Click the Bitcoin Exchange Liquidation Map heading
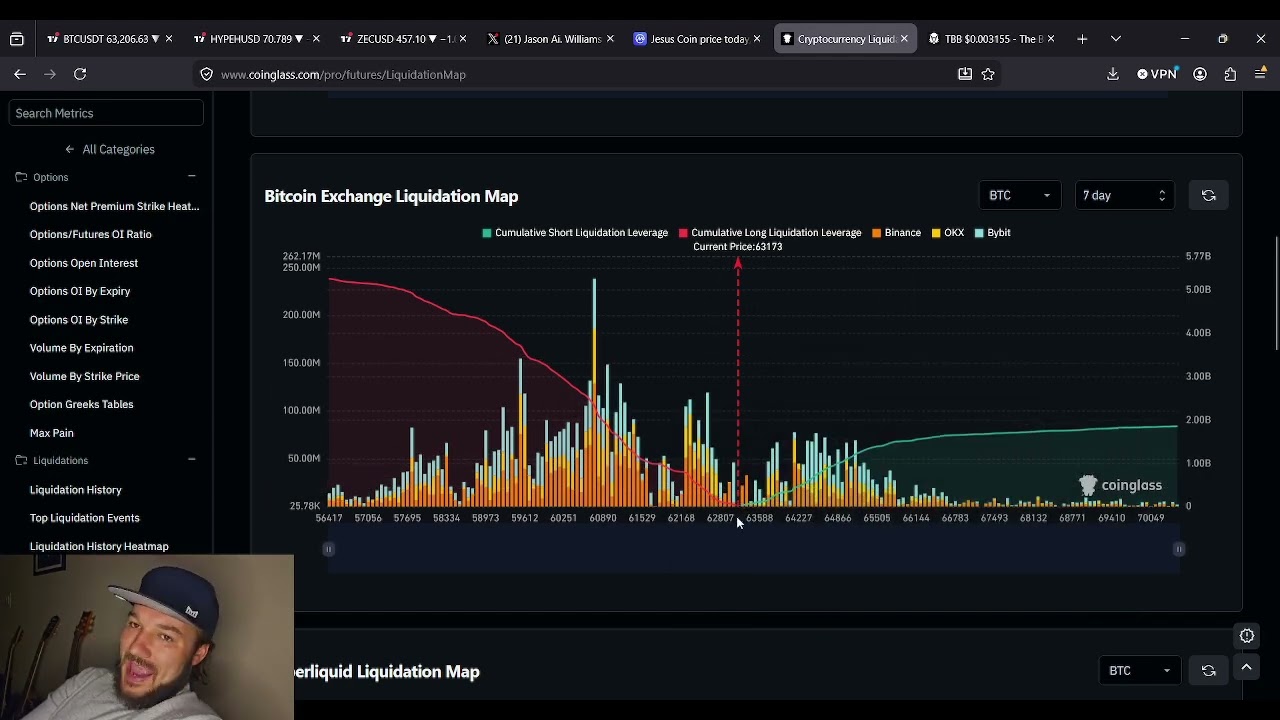This screenshot has width=1280, height=720. pyautogui.click(x=391, y=197)
